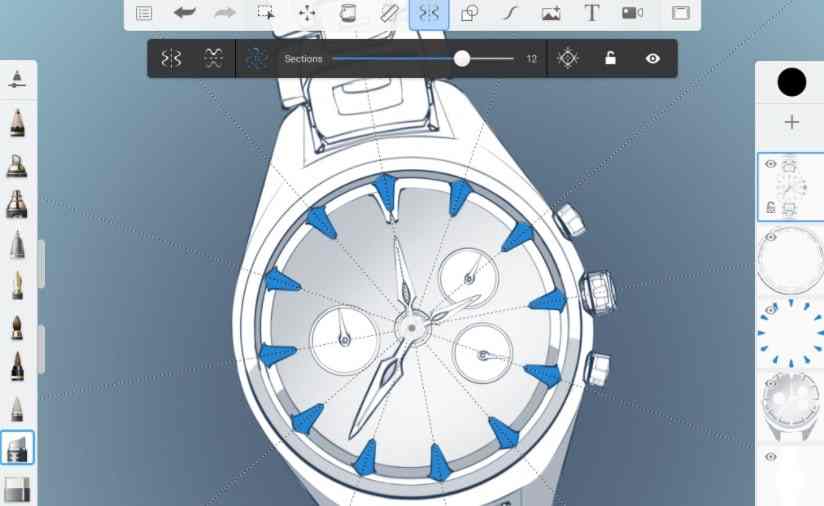Open the main menu list icon
Viewport: 824px width, 506px height.
coord(144,13)
